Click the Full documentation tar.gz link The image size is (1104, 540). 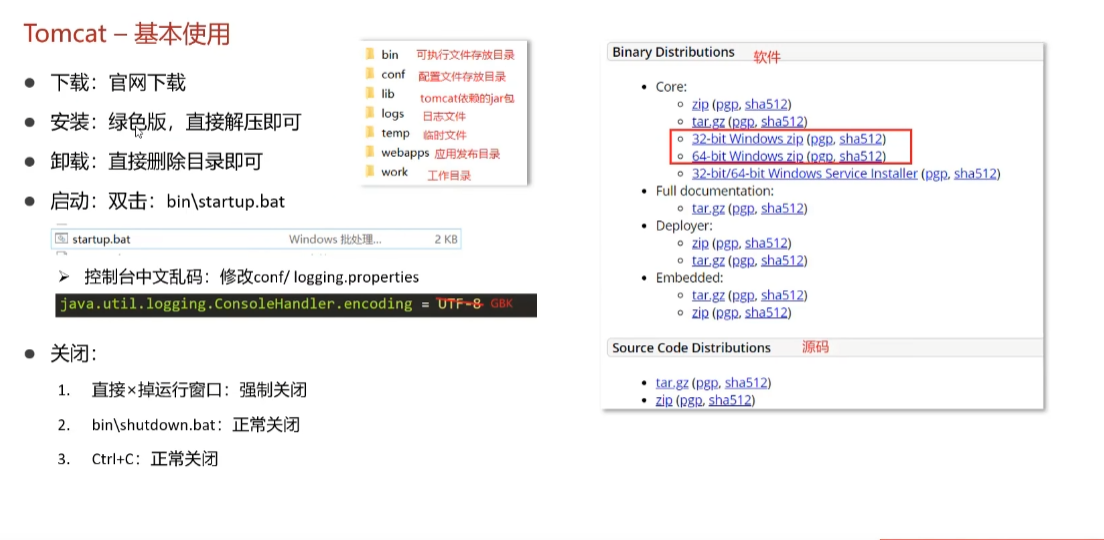tap(708, 208)
